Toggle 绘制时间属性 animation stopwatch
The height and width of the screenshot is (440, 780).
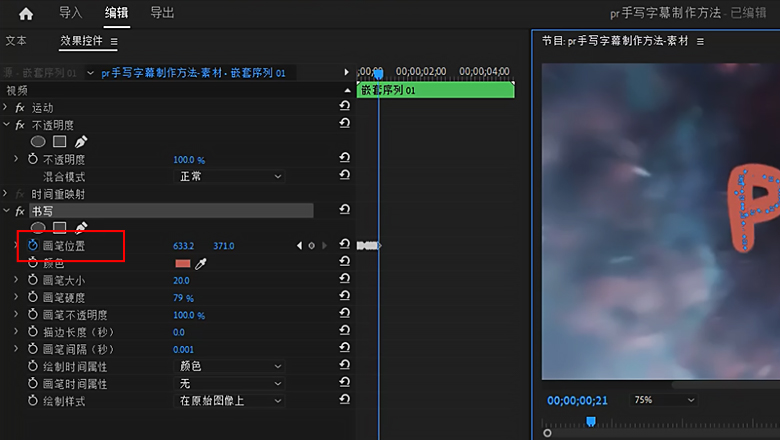click(x=33, y=366)
